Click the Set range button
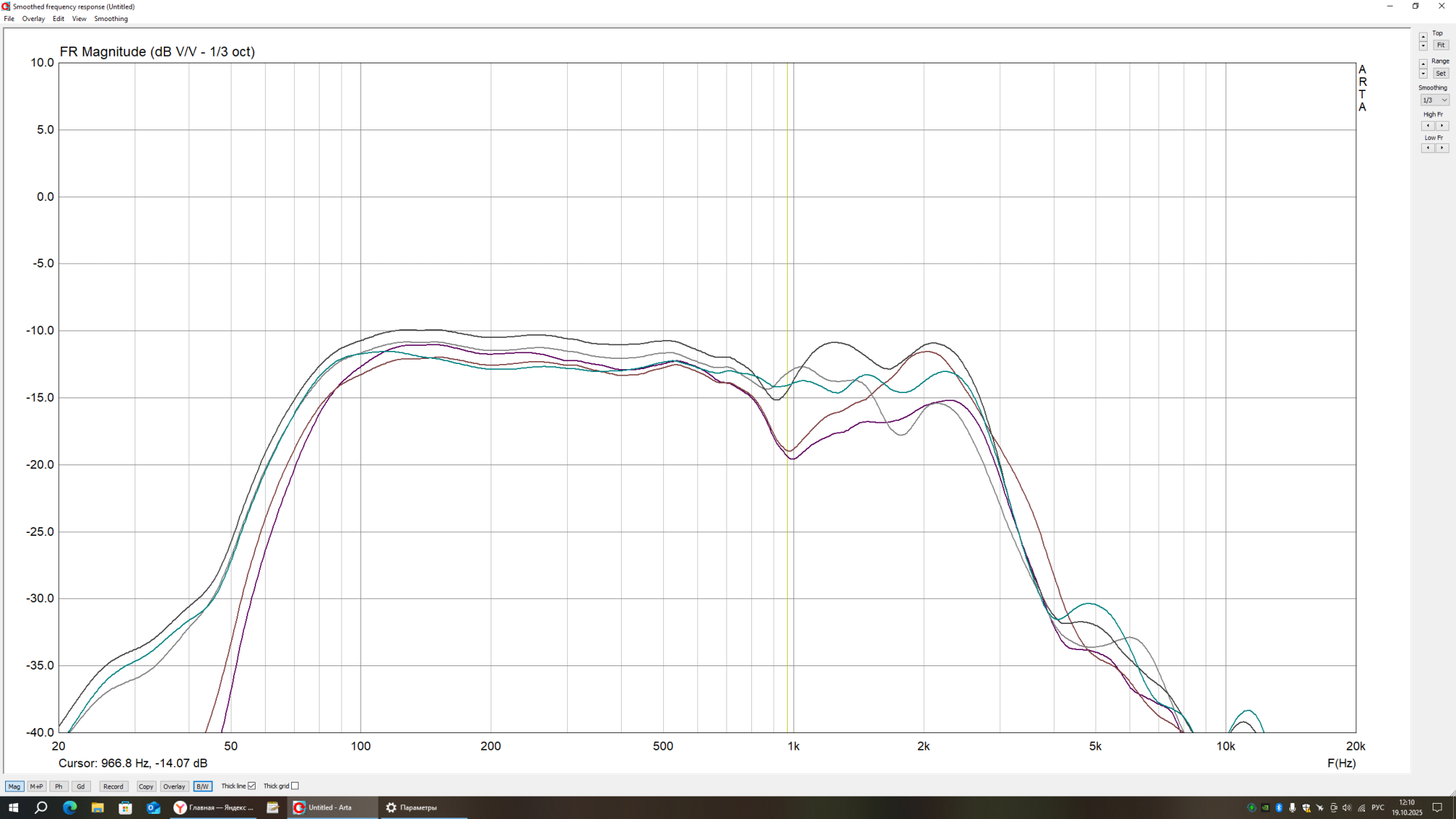The image size is (1456, 819). pos(1441,74)
